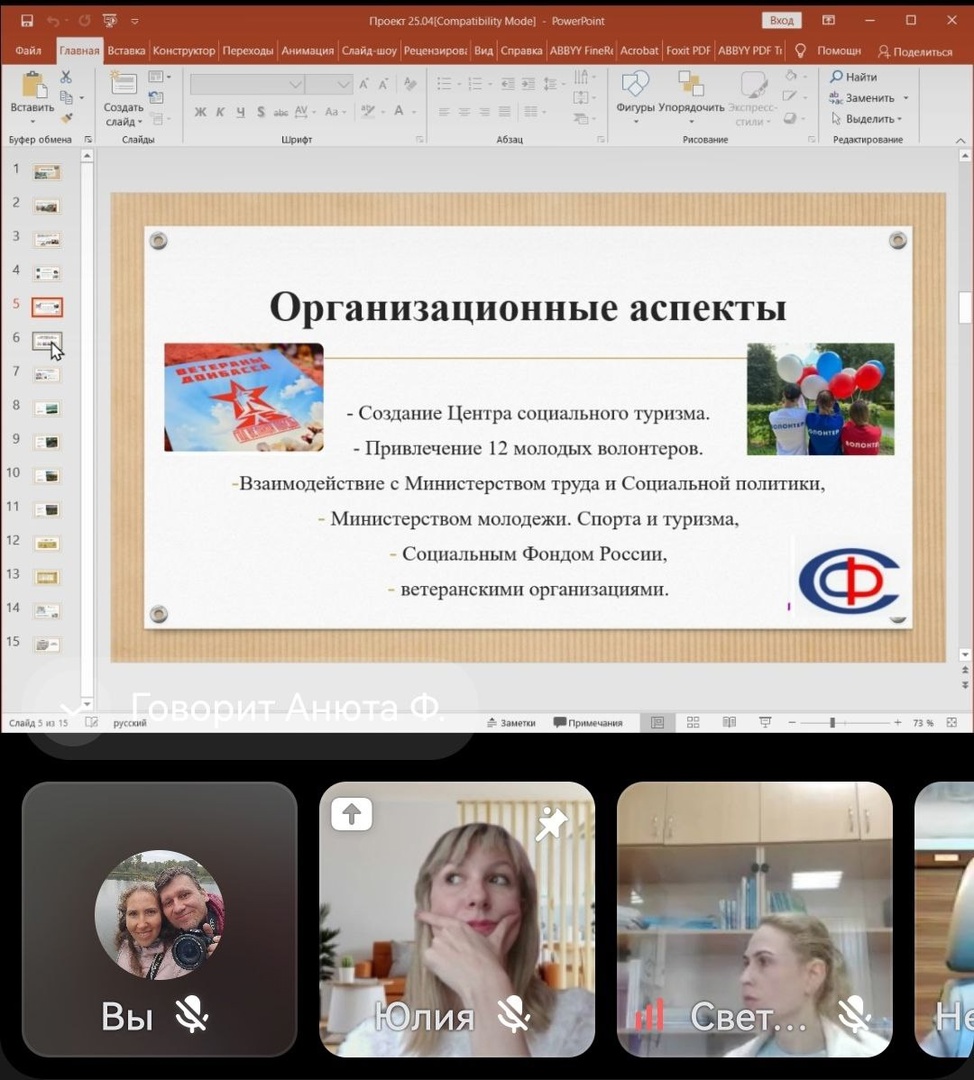The height and width of the screenshot is (1080, 974).
Task: Click the Заметки notes button
Action: click(x=511, y=723)
